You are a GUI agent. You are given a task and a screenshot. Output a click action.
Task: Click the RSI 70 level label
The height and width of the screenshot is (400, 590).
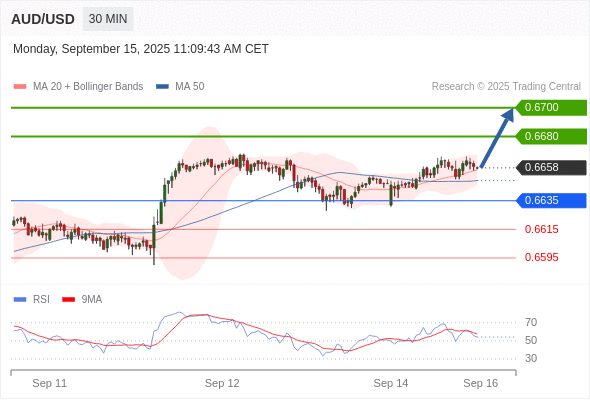531,322
